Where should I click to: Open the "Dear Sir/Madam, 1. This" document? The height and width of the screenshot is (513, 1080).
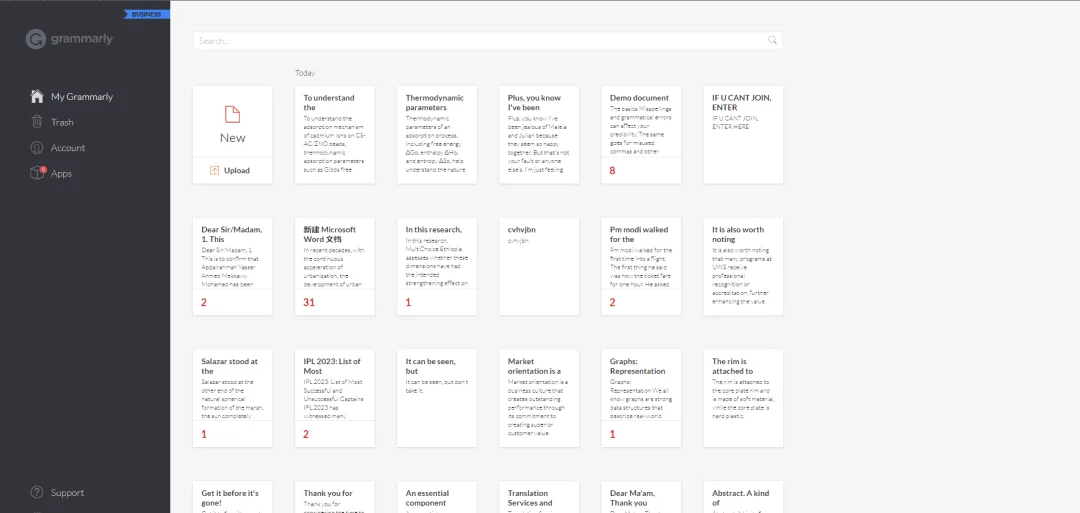click(x=232, y=266)
